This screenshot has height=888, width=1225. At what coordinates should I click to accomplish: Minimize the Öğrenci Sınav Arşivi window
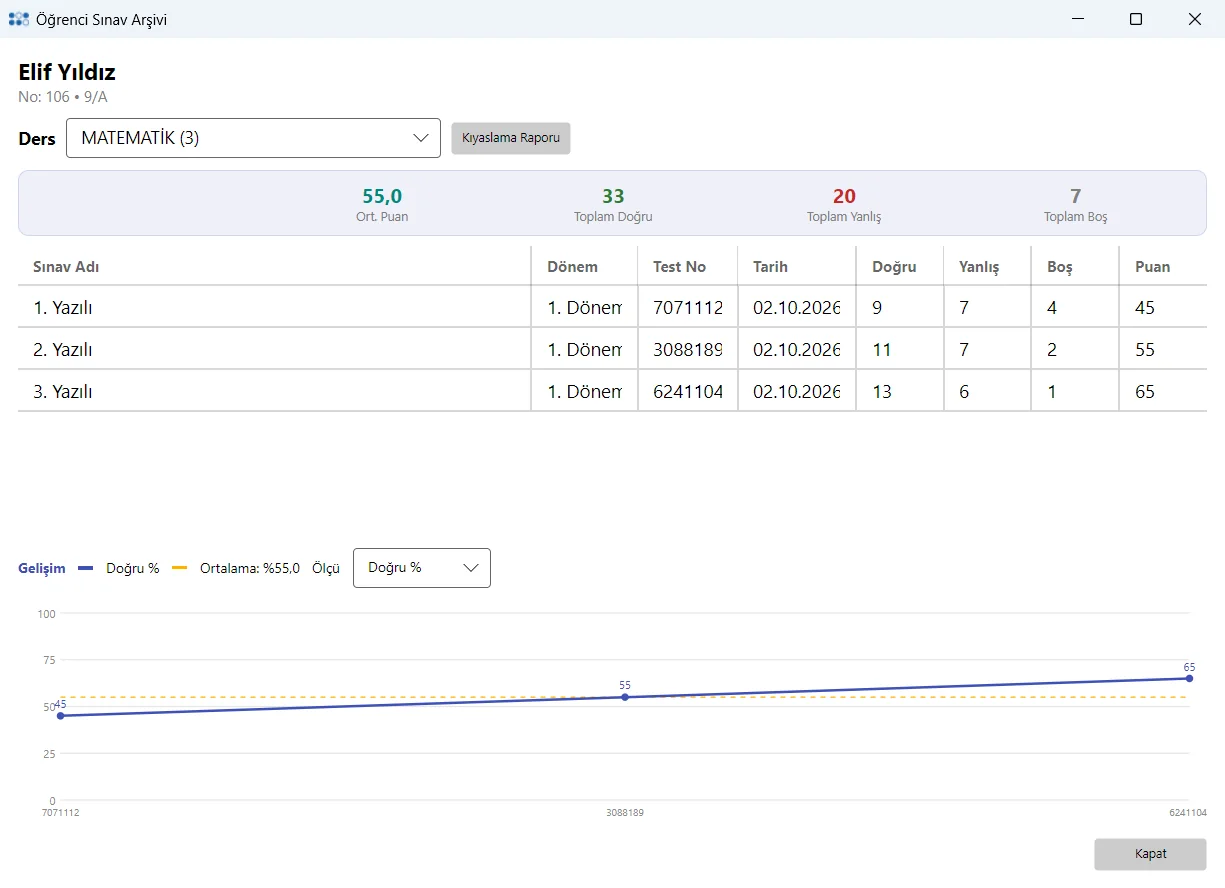[x=1078, y=19]
